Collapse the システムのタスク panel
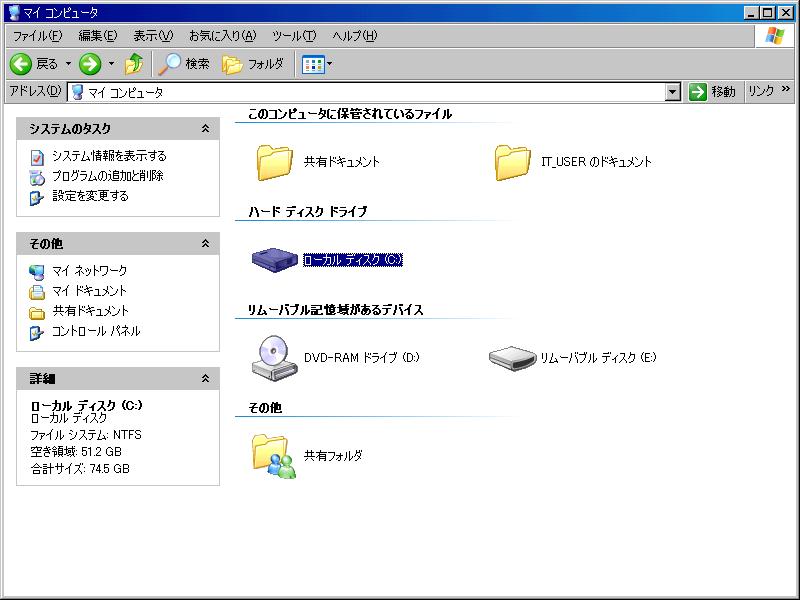The height and width of the screenshot is (600, 800). pyautogui.click(x=205, y=129)
